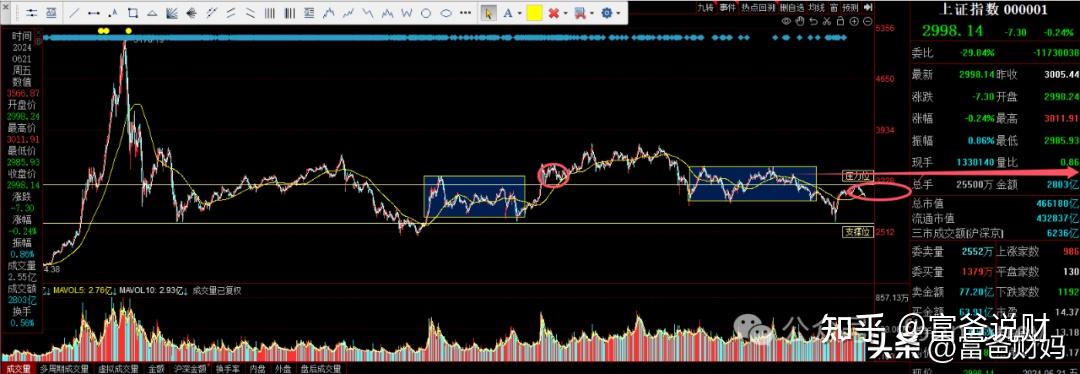1080x374 pixels.
Task: Zoom out the chart with minus icon
Action: tap(868, 21)
